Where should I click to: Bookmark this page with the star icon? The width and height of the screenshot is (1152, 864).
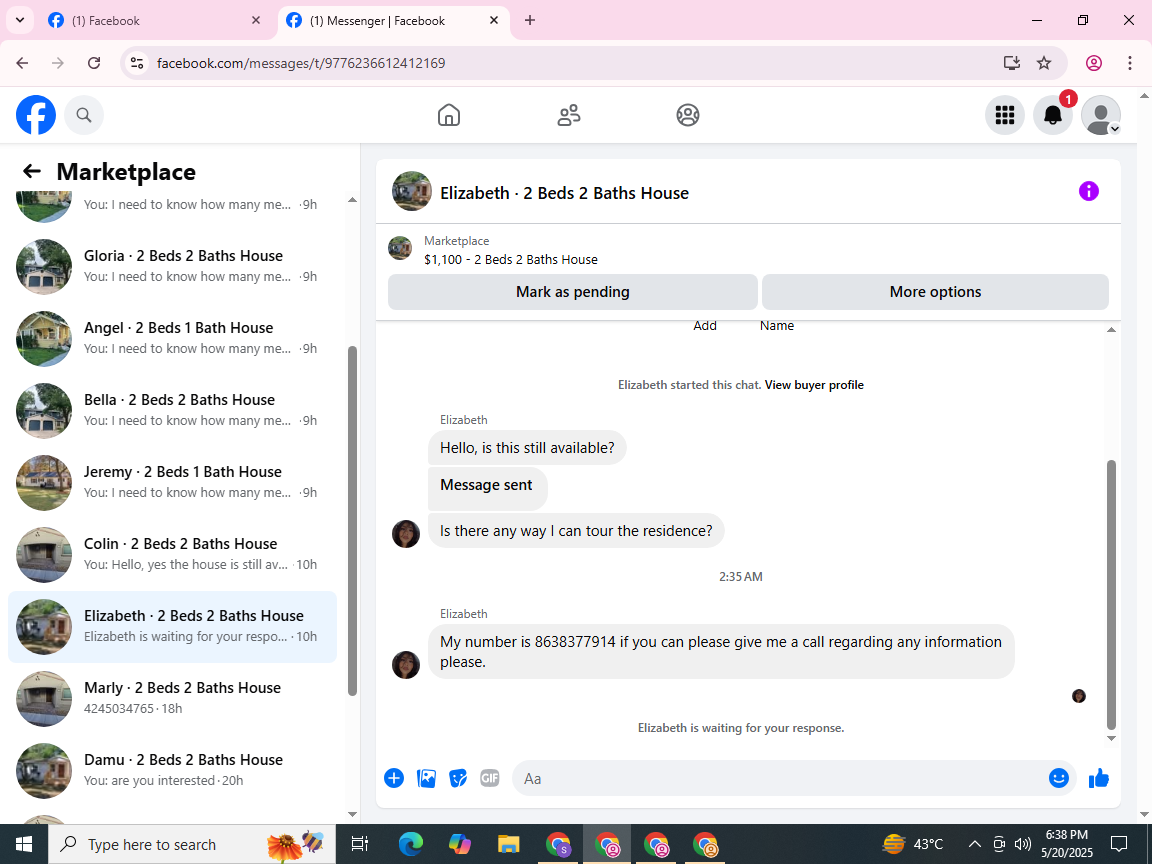click(1044, 63)
